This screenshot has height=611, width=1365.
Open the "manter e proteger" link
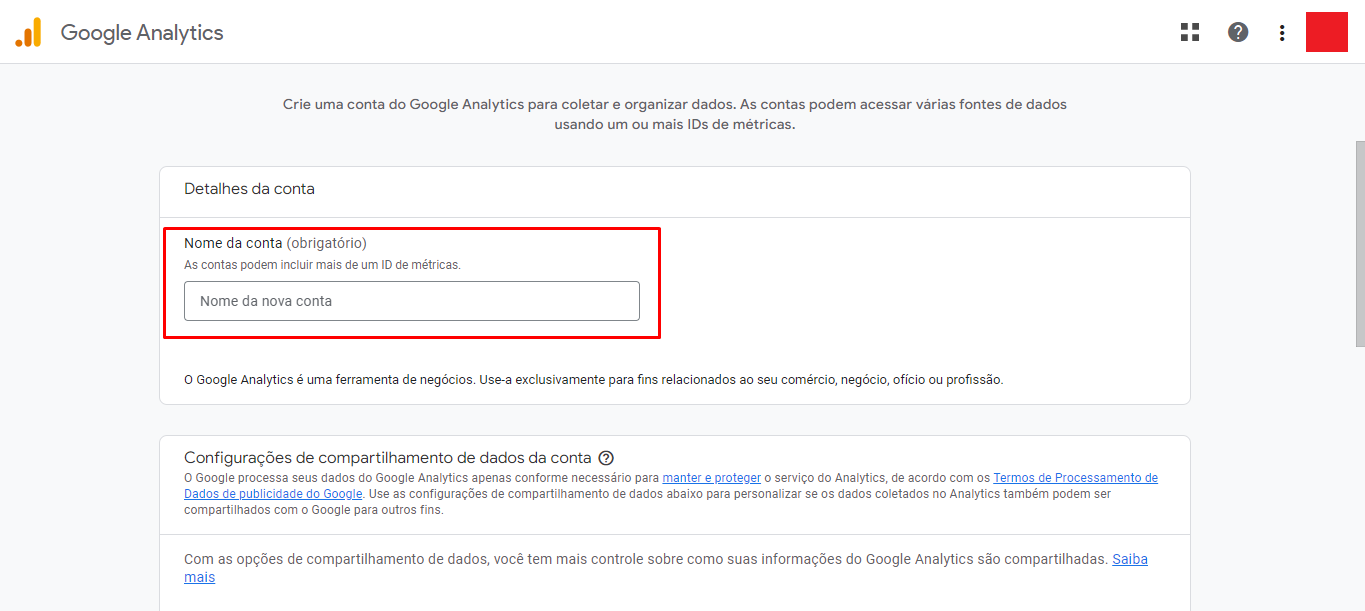coord(711,478)
